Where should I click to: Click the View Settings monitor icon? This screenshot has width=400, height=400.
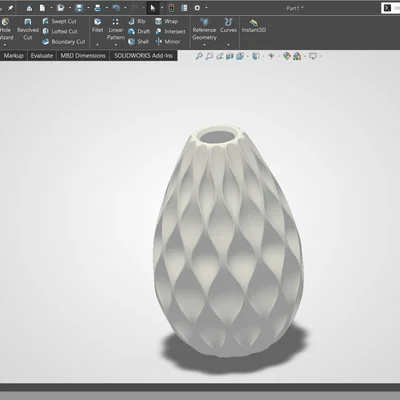point(313,56)
